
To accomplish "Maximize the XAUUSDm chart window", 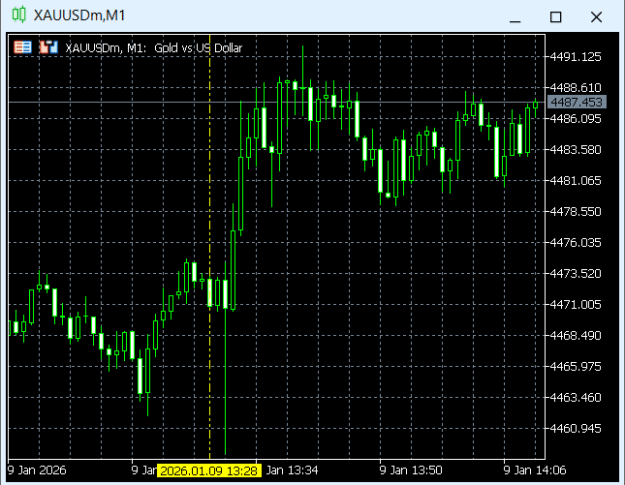I will (x=556, y=17).
